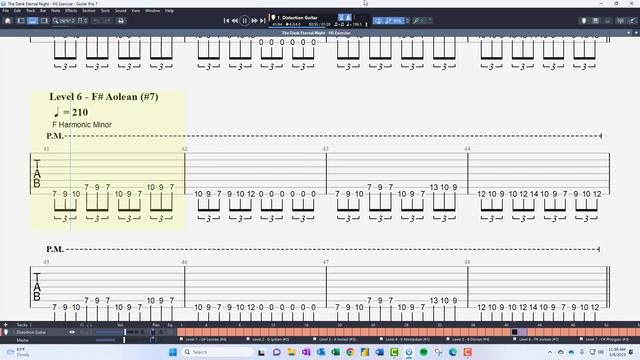Viewport: 640px width, 360px height.
Task: Open Microsoft Edge from taskbar
Action: pos(453,352)
